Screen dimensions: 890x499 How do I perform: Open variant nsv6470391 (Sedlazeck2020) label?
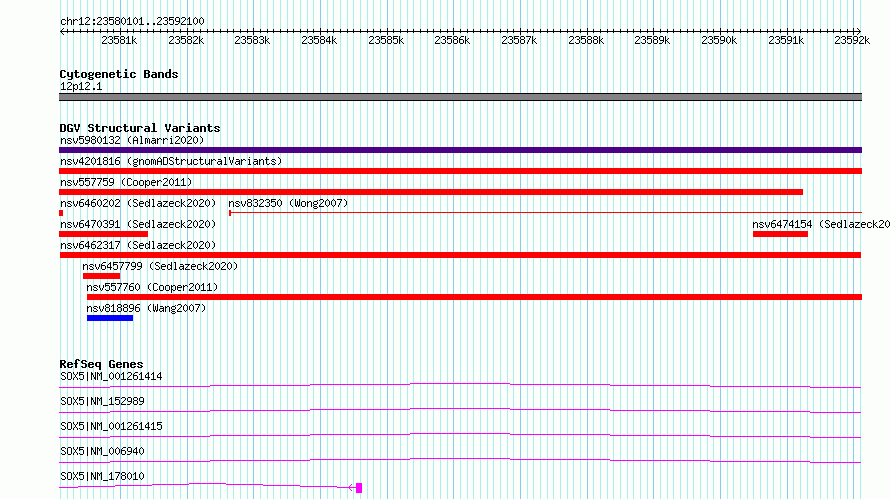(x=138, y=224)
